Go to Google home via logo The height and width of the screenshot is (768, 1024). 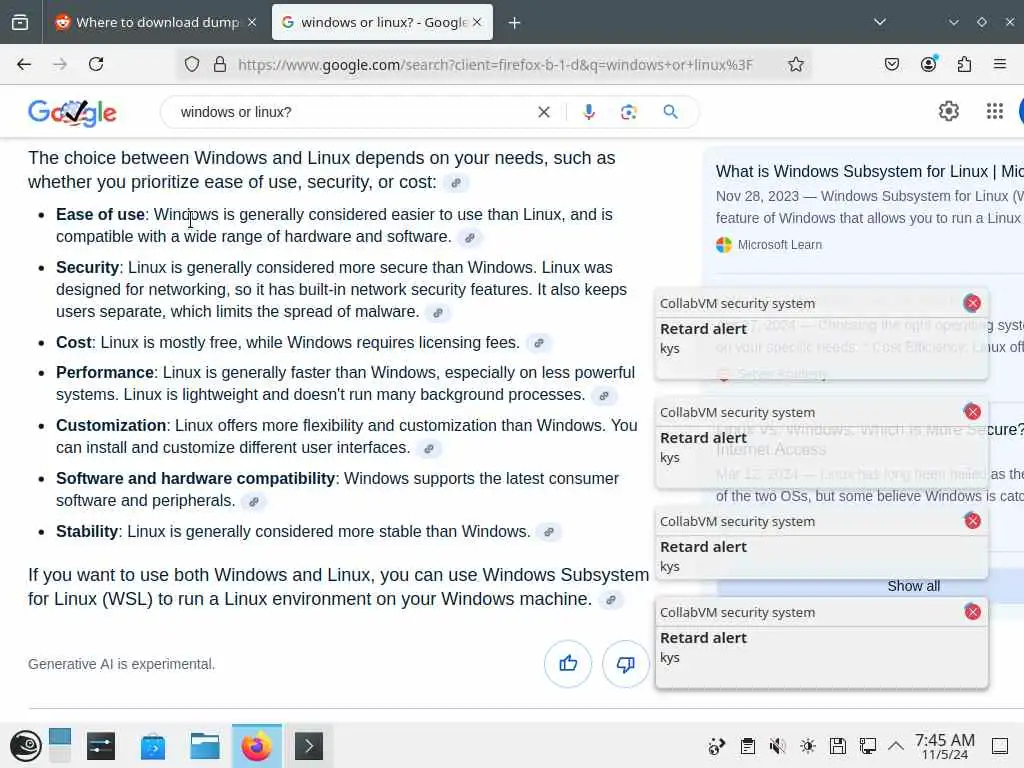72,112
